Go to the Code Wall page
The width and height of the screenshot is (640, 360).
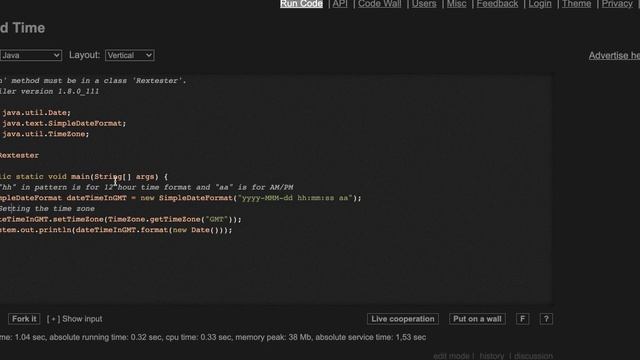tap(380, 4)
